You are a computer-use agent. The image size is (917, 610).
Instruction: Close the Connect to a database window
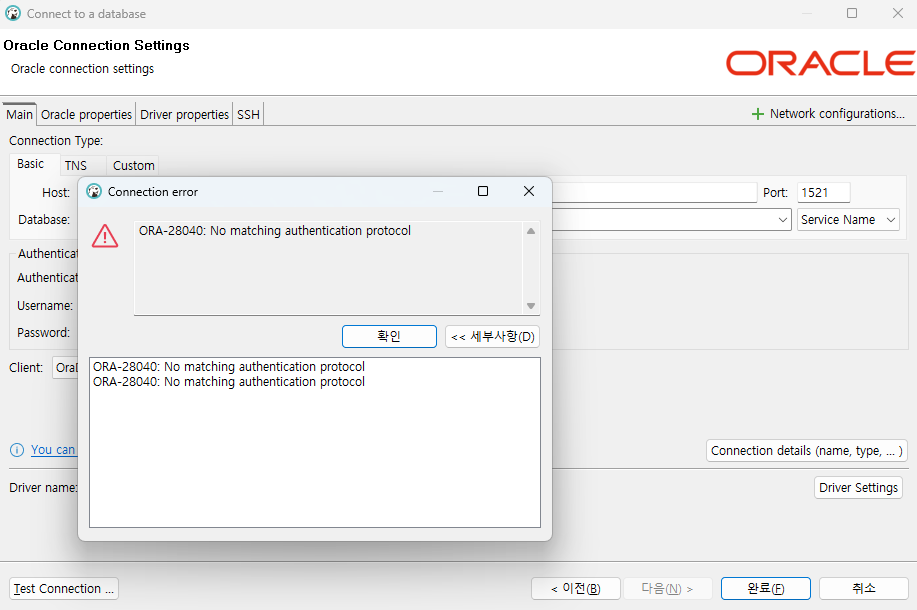click(x=898, y=13)
